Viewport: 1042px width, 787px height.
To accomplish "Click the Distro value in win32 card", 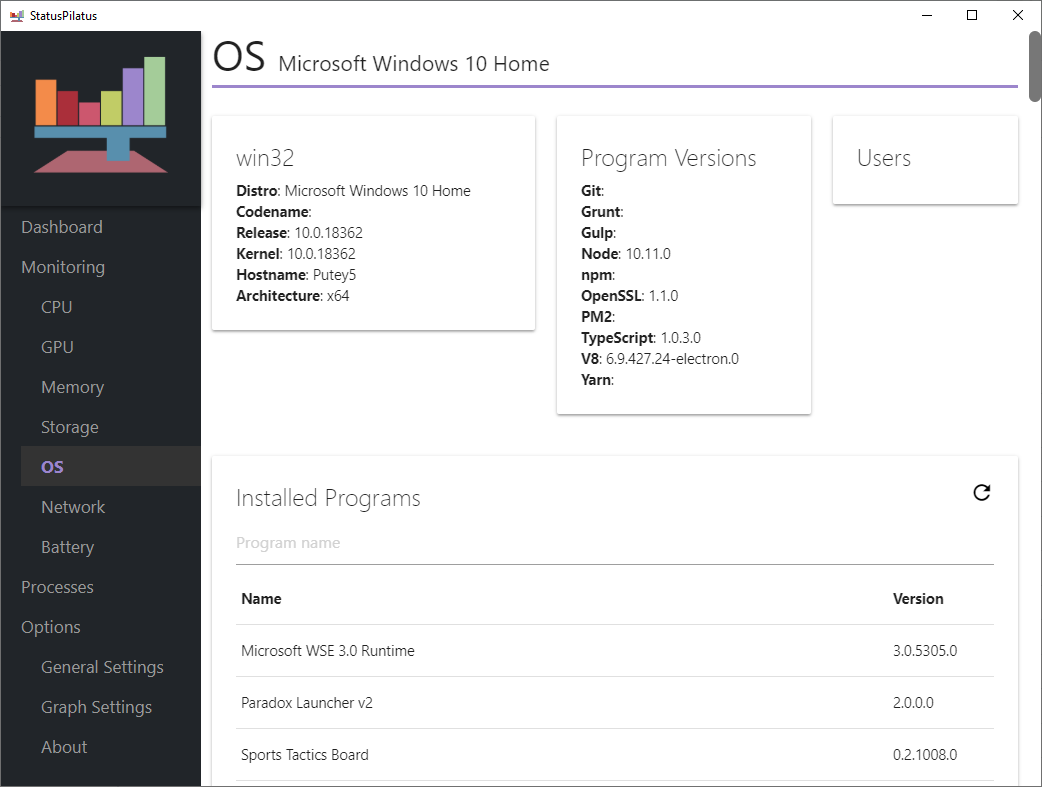I will 377,191.
